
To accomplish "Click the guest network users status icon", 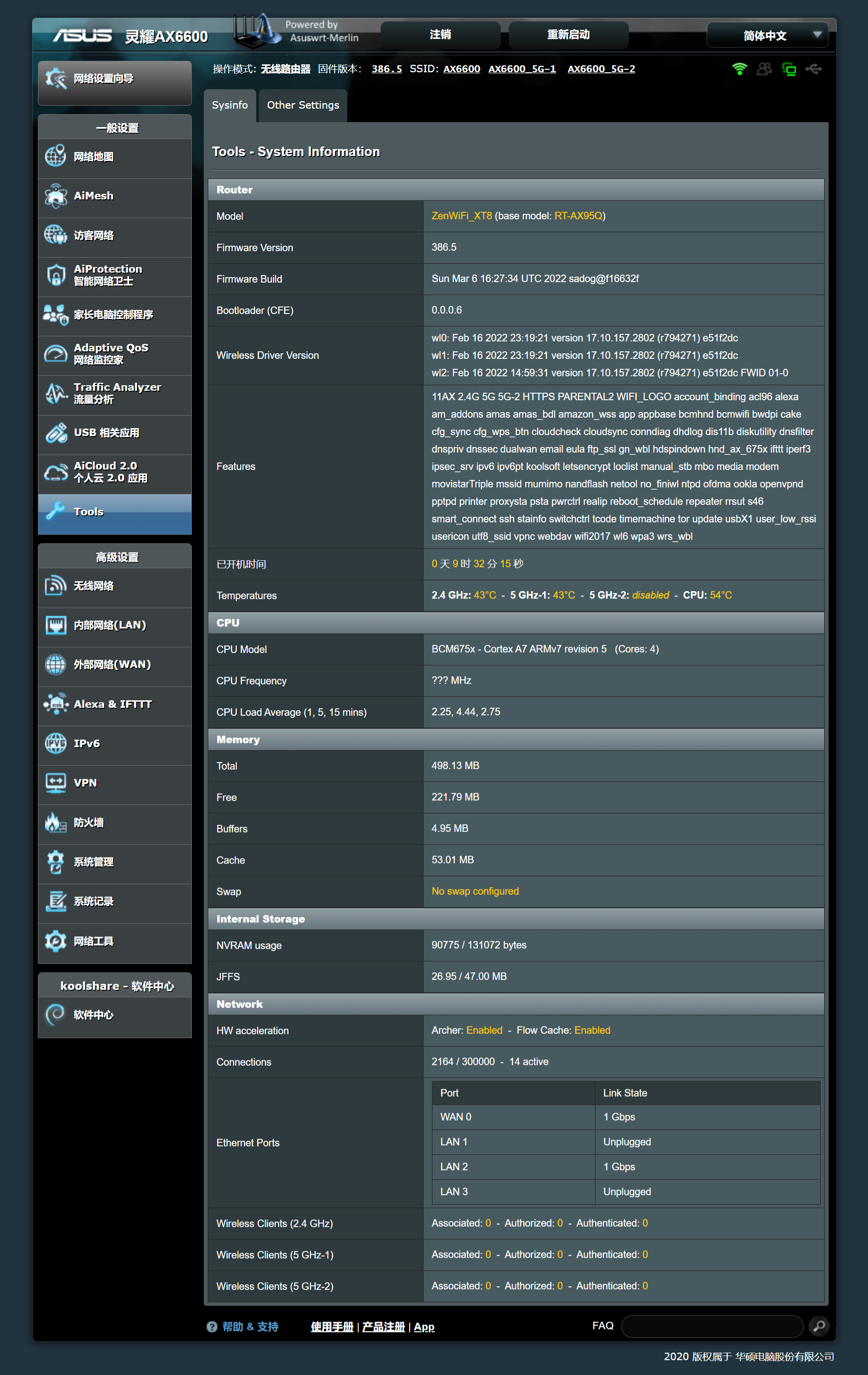I will click(764, 69).
